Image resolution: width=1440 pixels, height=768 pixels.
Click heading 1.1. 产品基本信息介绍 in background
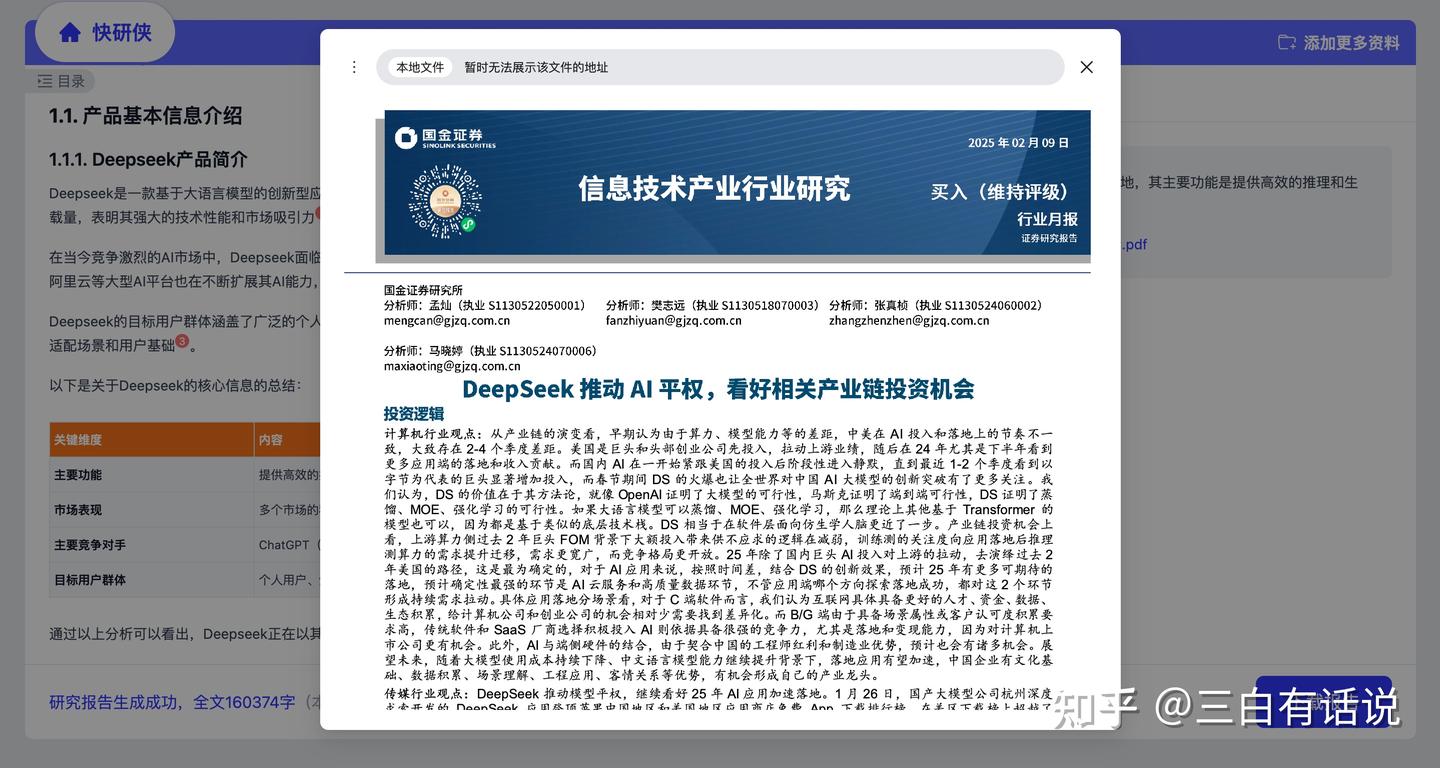pyautogui.click(x=146, y=115)
